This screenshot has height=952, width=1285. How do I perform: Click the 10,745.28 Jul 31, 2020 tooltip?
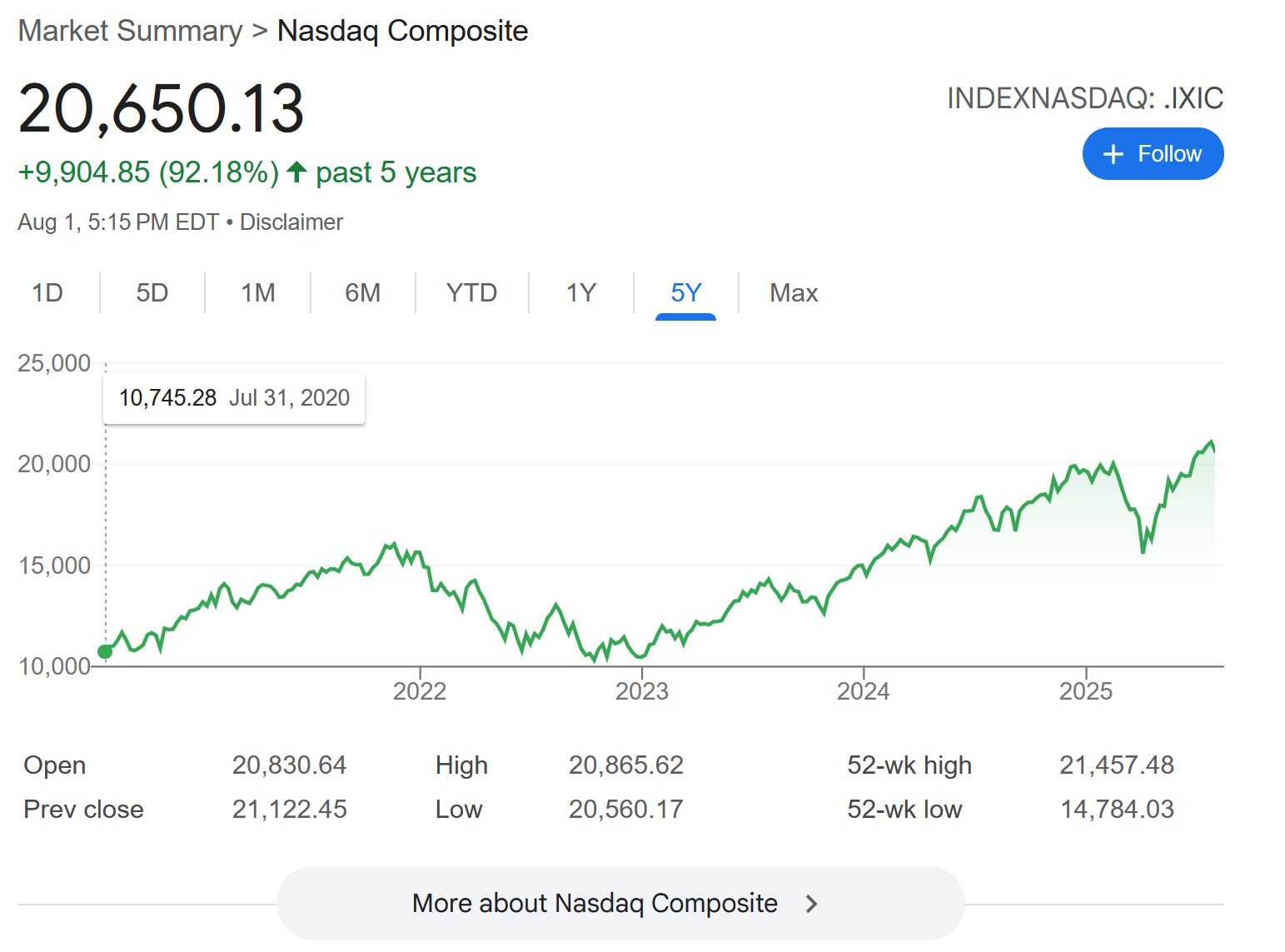click(x=234, y=398)
